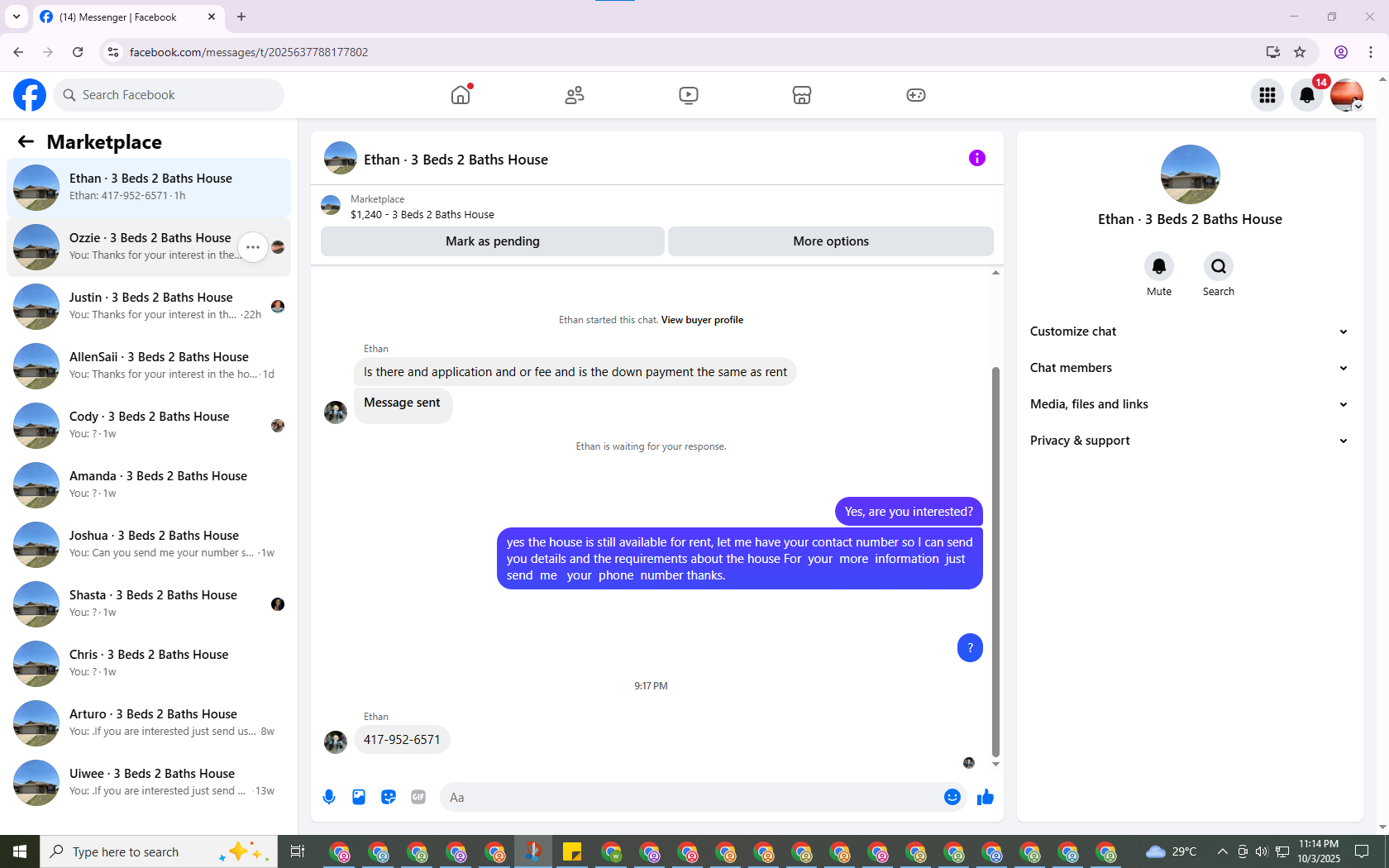Viewport: 1389px width, 868px height.
Task: Open Ethan conversation in chat list
Action: pos(149,188)
